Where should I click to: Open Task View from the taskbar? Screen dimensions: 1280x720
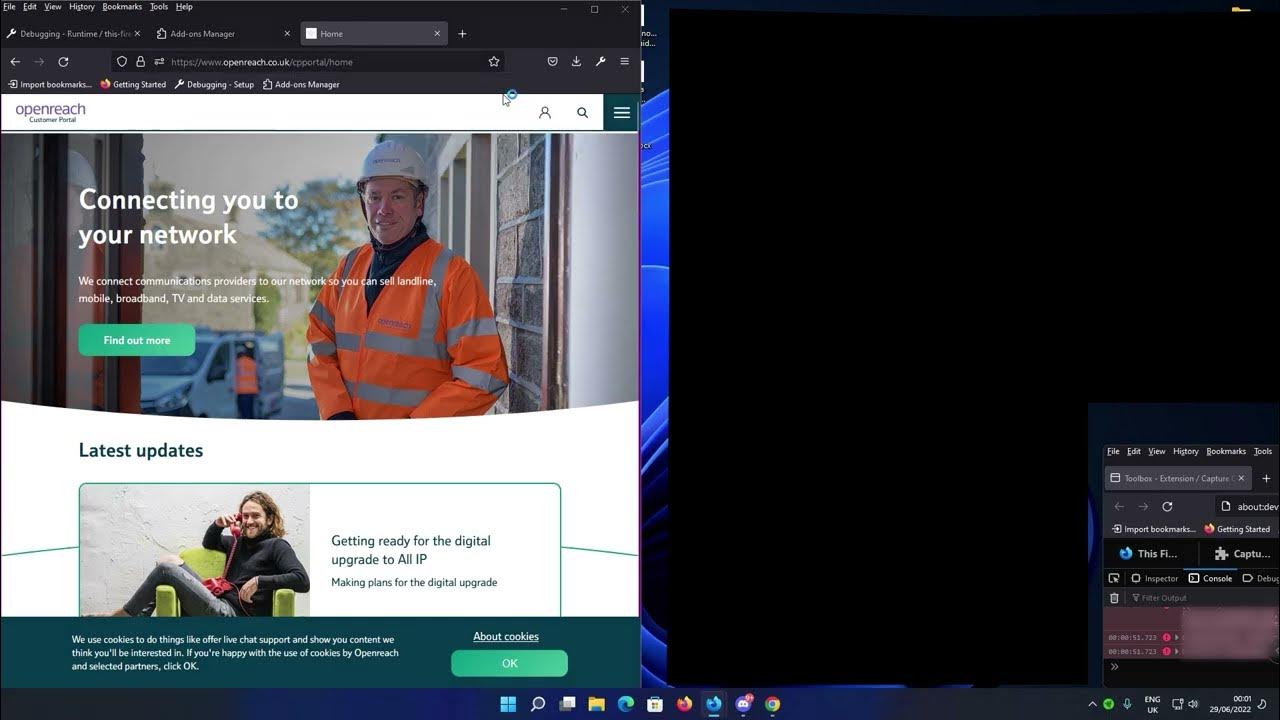567,704
